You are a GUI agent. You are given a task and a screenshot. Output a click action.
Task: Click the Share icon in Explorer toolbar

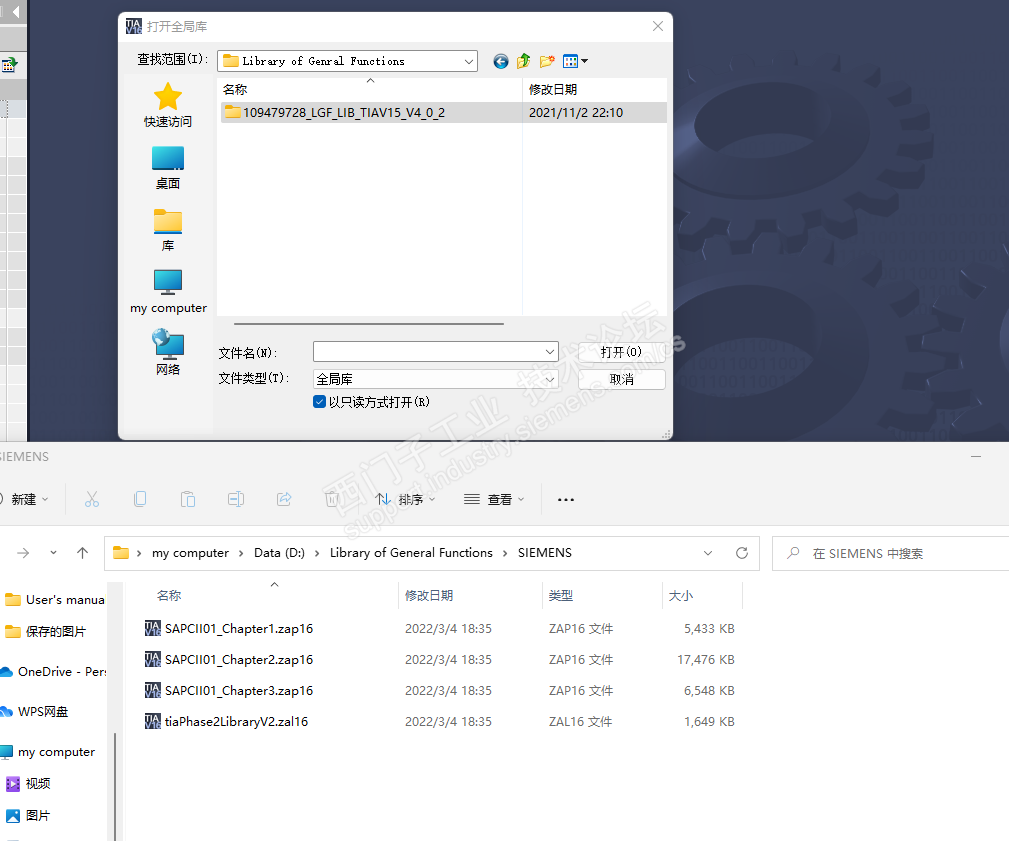click(284, 499)
